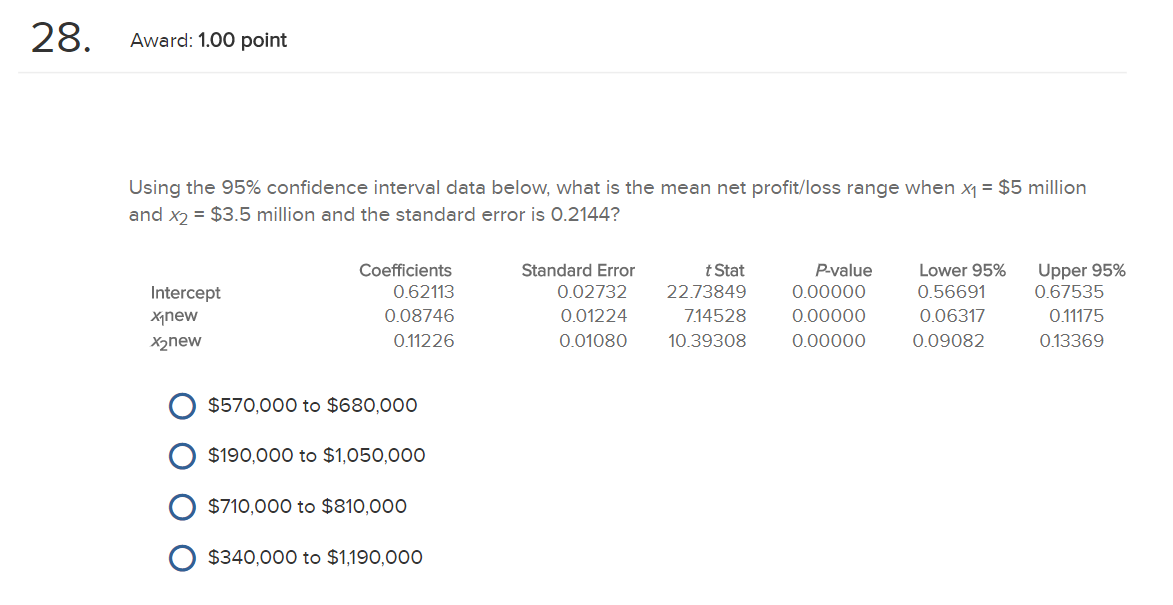Click the '$570,000 to $680,000' answer label
This screenshot has height=605, width=1173.
(x=313, y=405)
